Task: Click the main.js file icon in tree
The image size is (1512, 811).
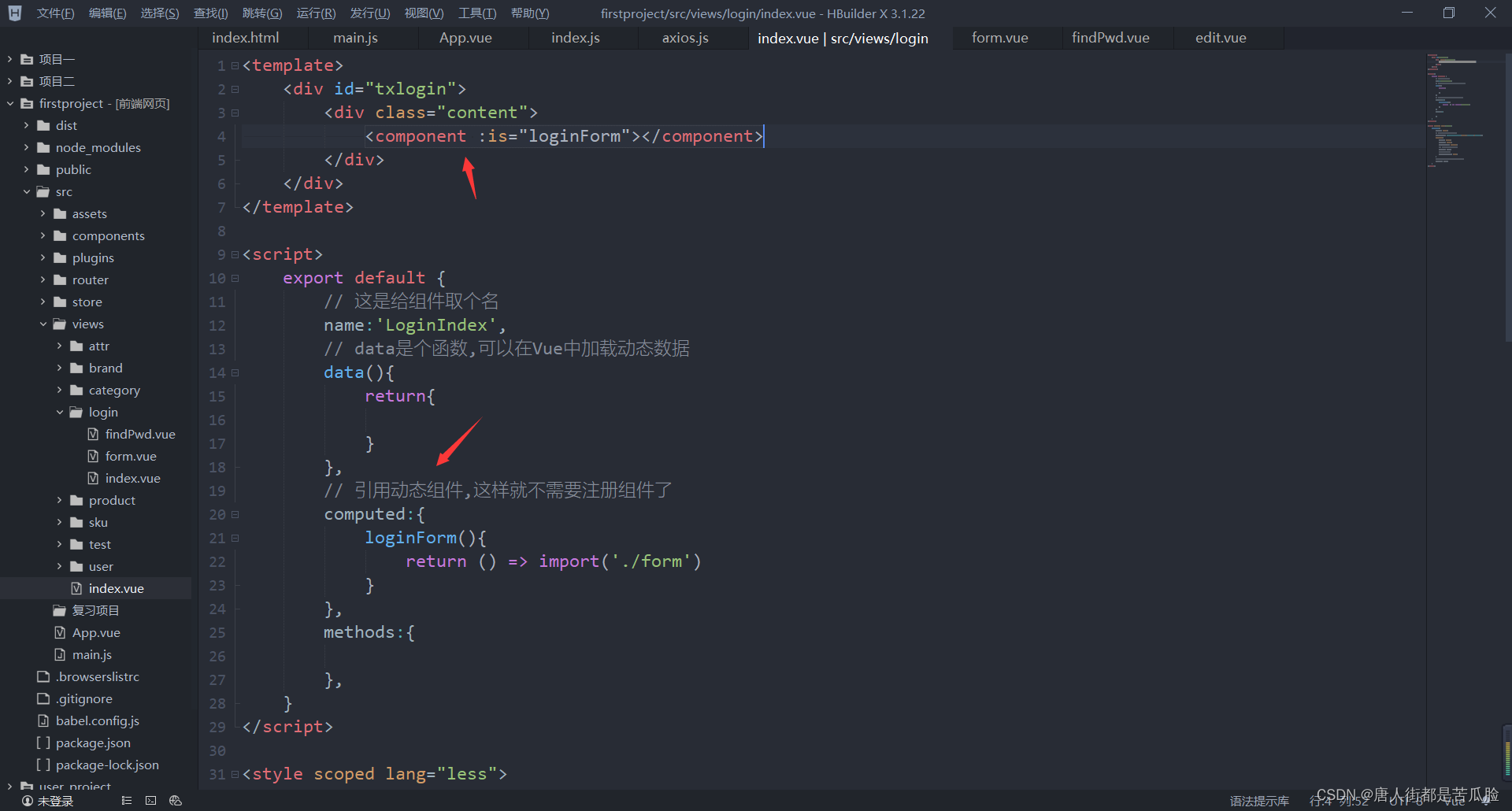Action: point(60,654)
